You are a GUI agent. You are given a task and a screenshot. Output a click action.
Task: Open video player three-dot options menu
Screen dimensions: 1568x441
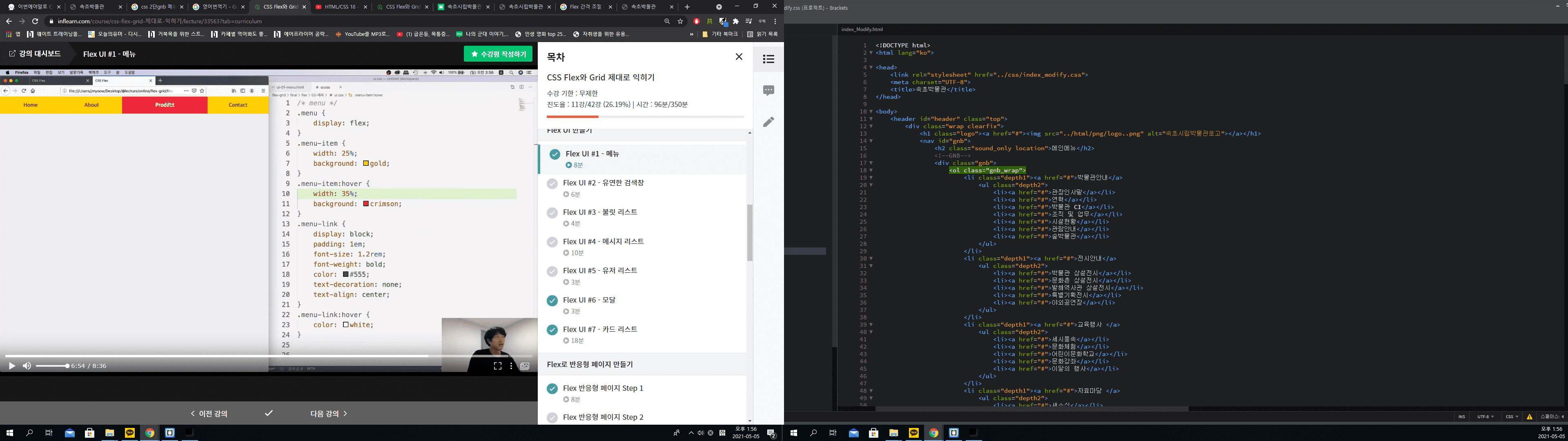tap(511, 365)
